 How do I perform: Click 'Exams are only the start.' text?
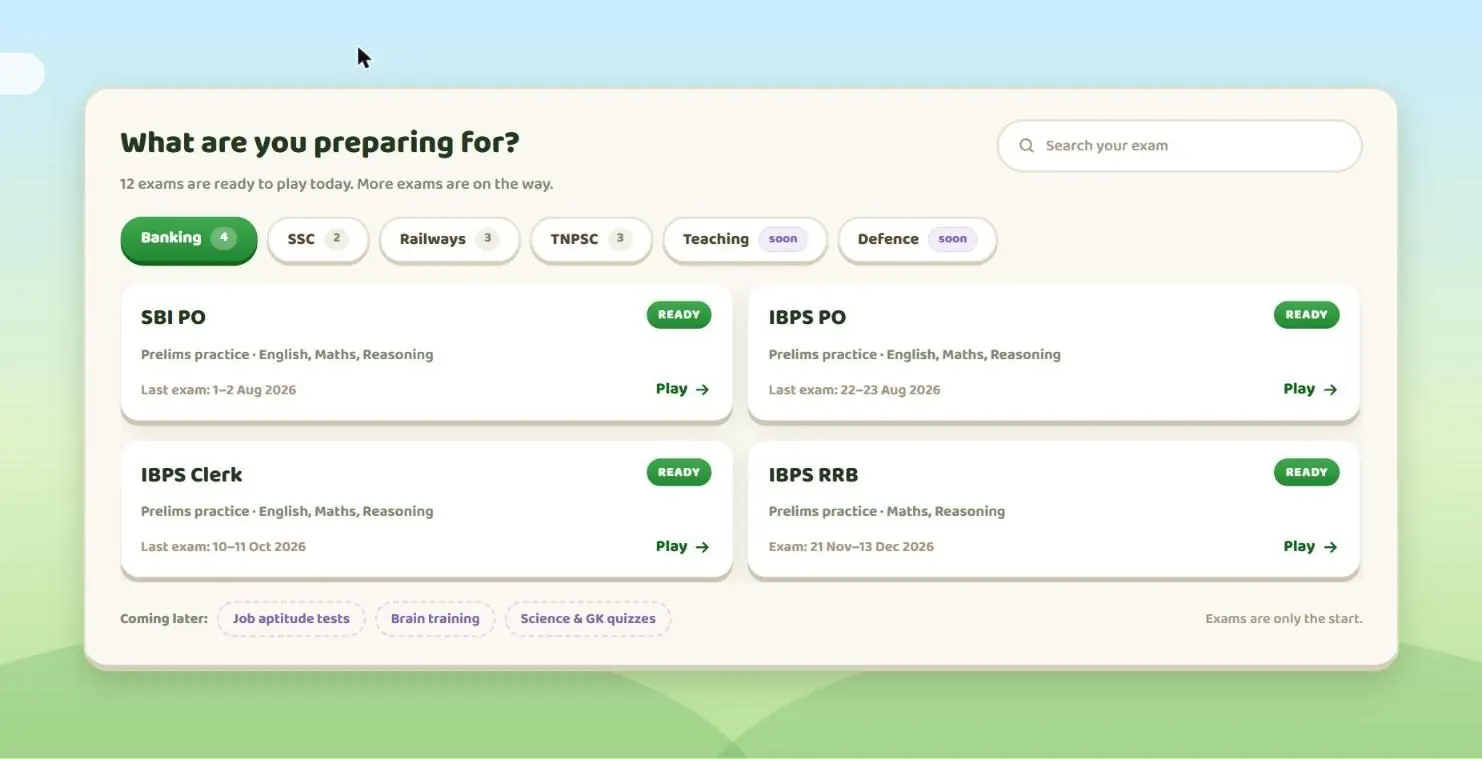pyautogui.click(x=1284, y=619)
